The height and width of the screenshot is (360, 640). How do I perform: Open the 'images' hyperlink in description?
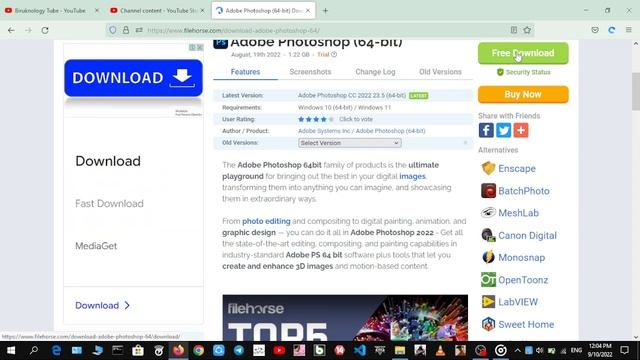point(412,176)
